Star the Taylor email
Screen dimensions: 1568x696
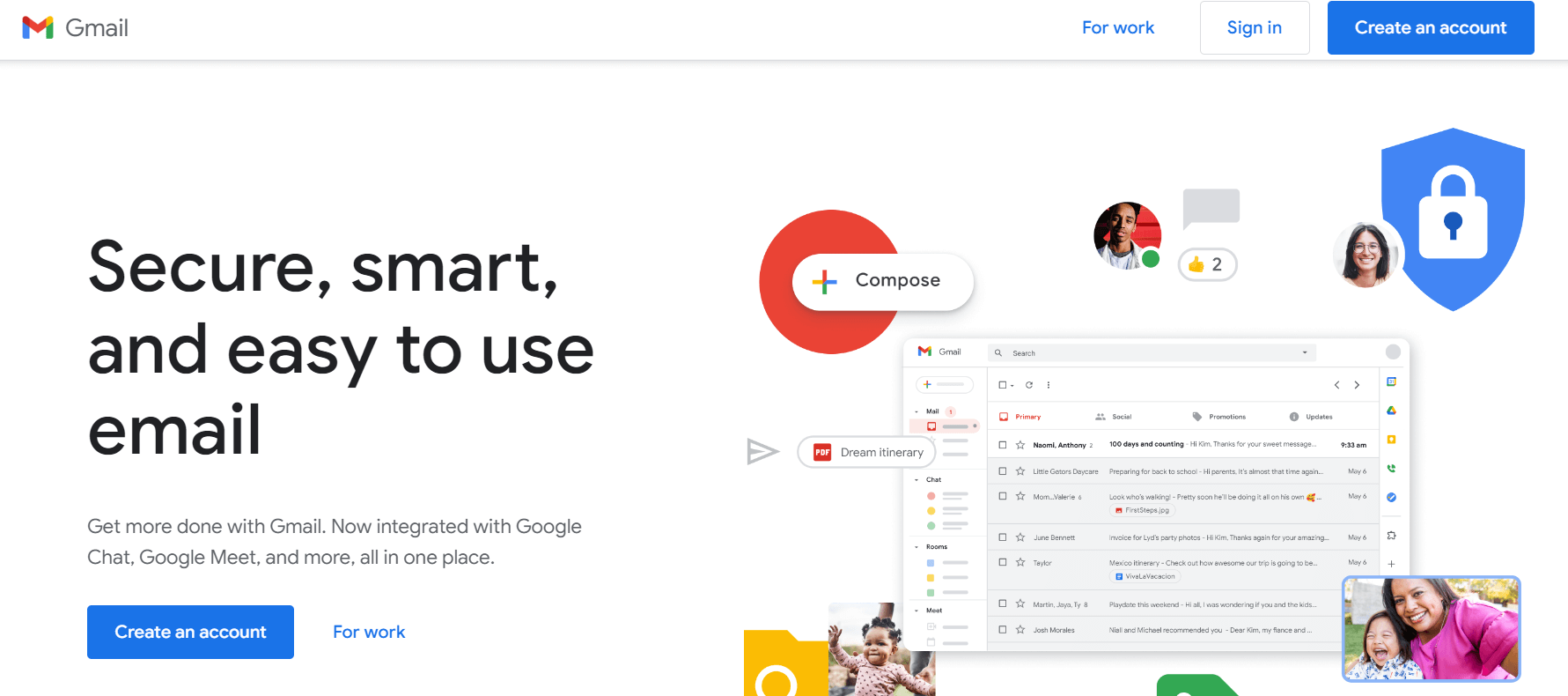(x=1020, y=562)
